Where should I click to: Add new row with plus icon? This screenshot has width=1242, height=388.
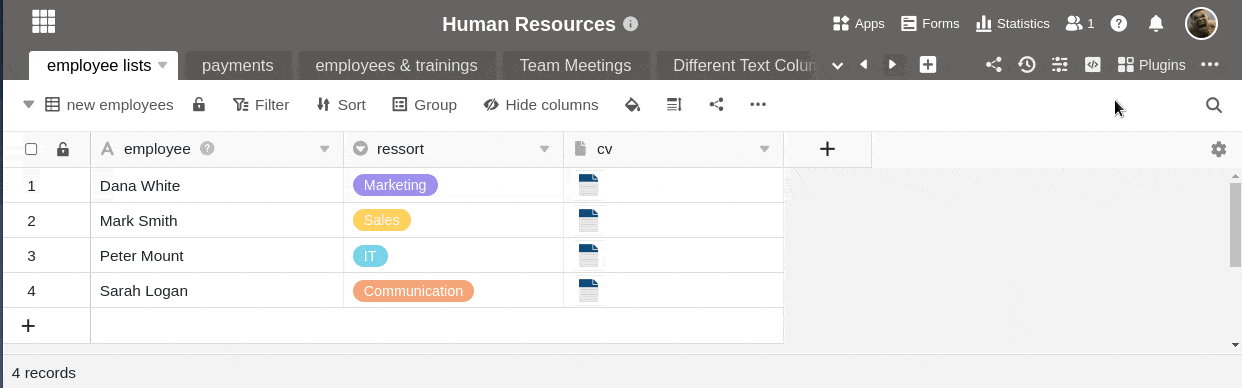click(28, 325)
